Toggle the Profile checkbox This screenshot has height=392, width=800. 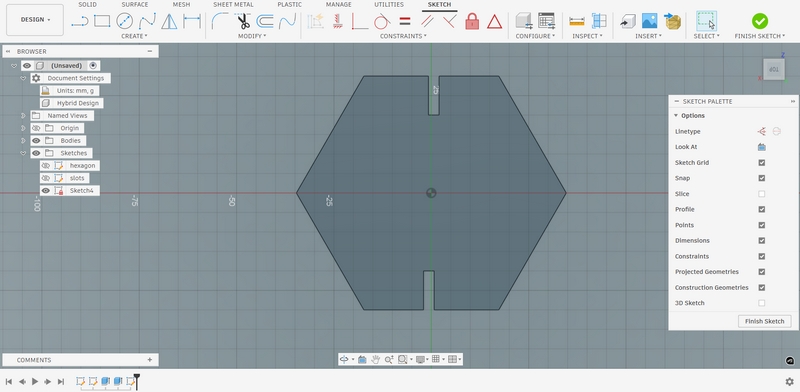coord(762,209)
